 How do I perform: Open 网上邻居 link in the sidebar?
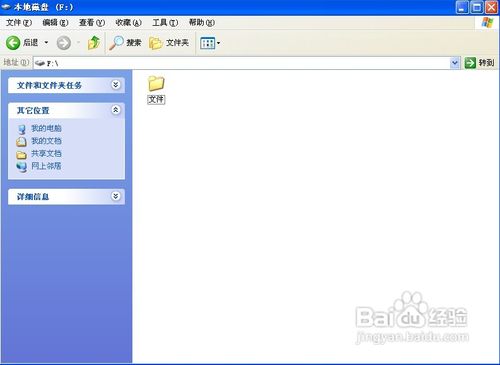[x=46, y=166]
